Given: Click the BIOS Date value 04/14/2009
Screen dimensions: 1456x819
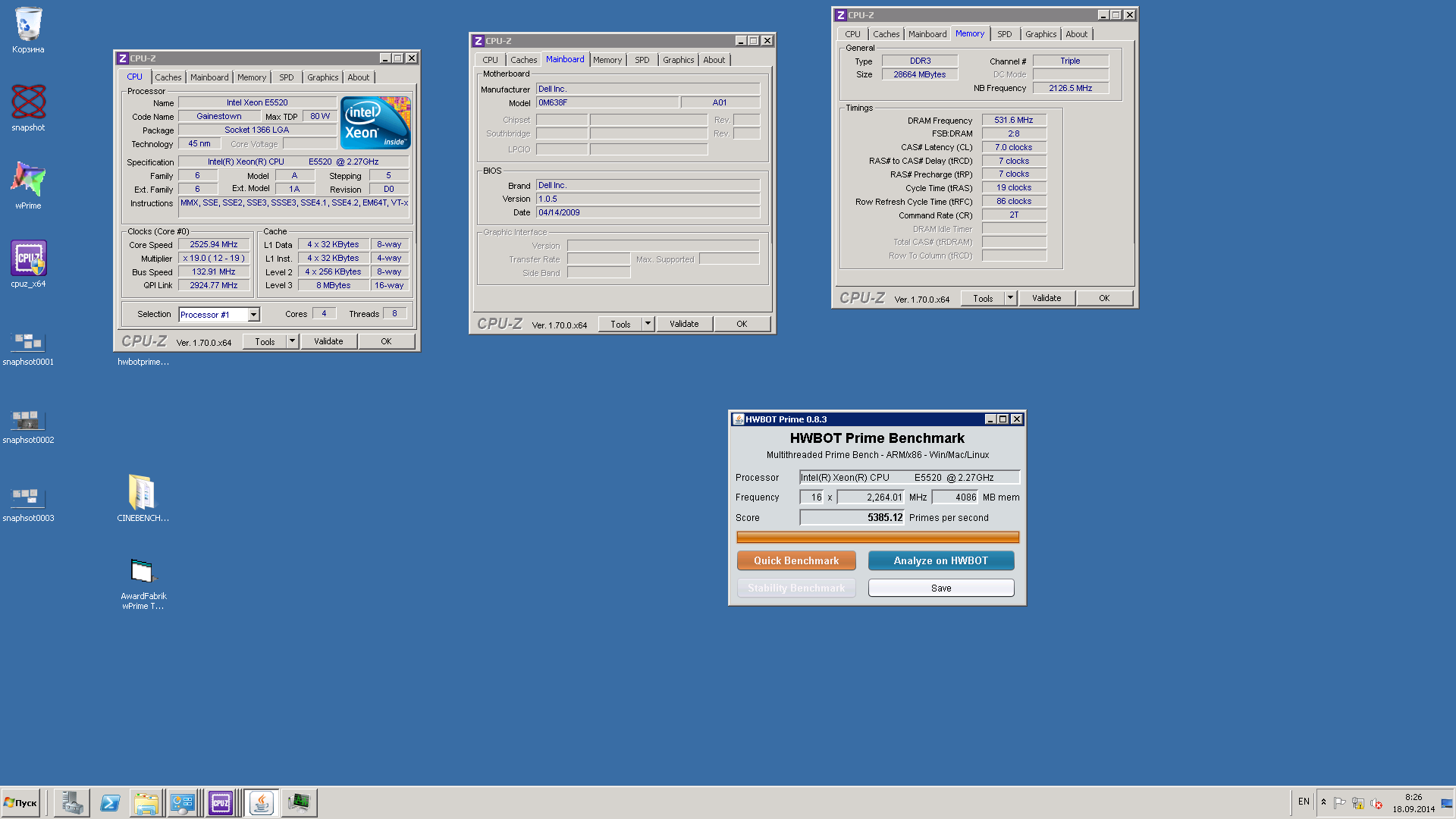Looking at the screenshot, I should click(648, 212).
